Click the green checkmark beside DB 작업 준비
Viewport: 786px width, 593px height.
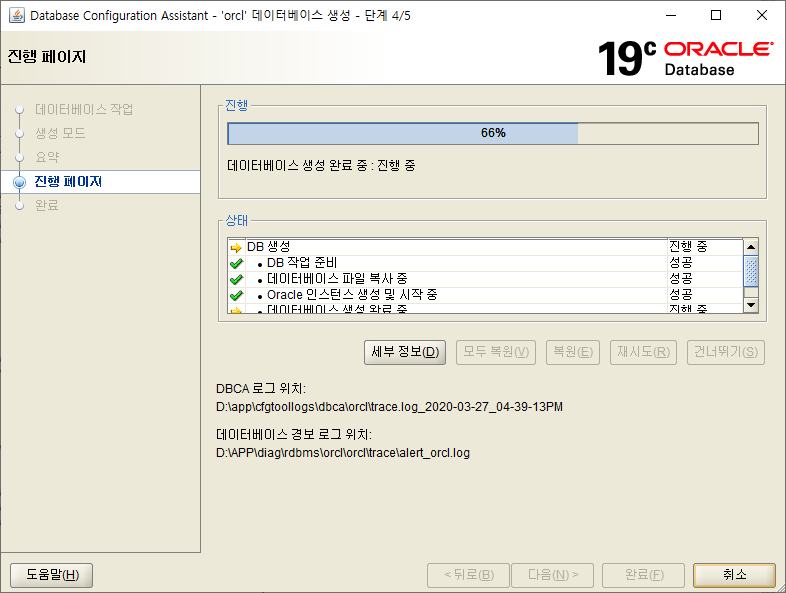pos(236,263)
